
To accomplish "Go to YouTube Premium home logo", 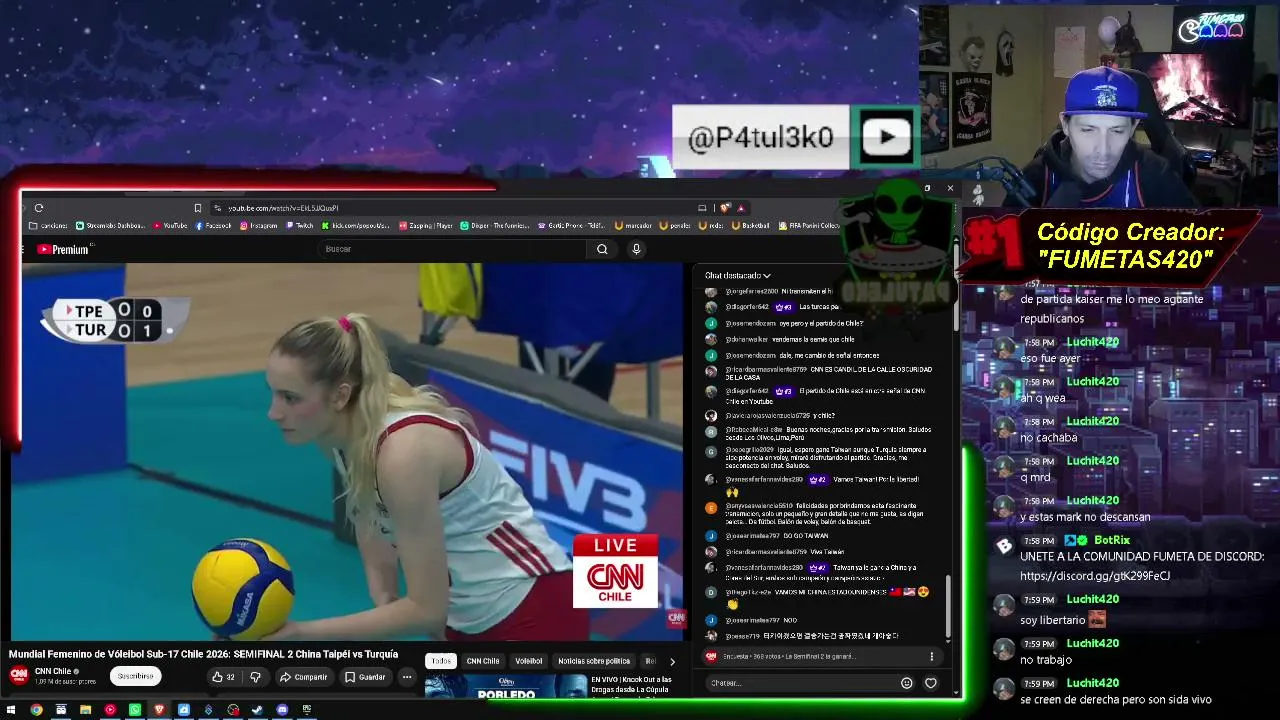I will 64,249.
